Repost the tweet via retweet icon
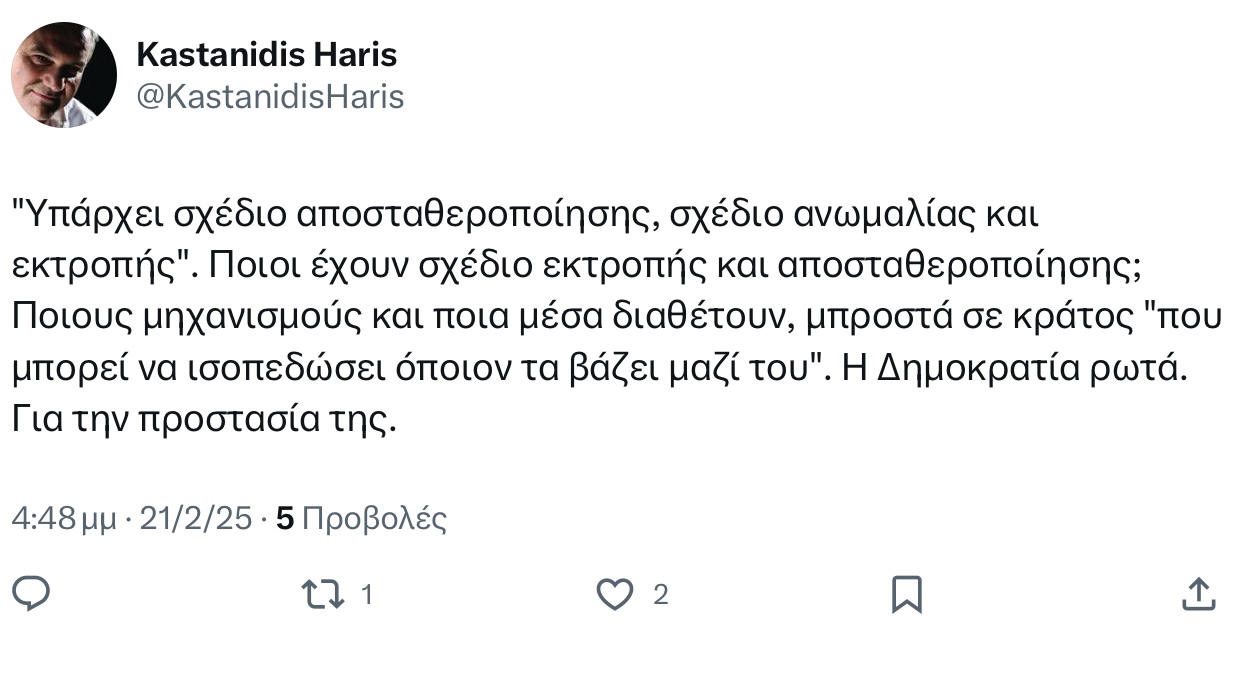 (x=323, y=595)
